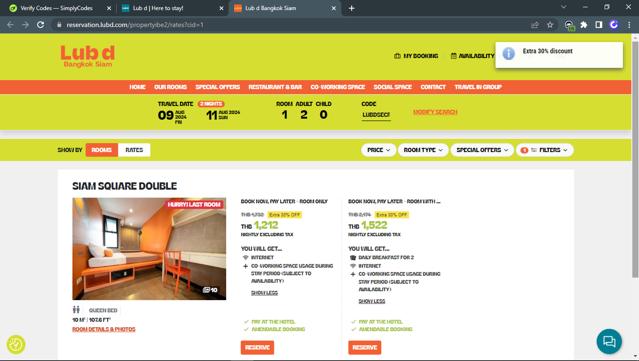
Task: Click the address bar URL
Action: click(135, 25)
